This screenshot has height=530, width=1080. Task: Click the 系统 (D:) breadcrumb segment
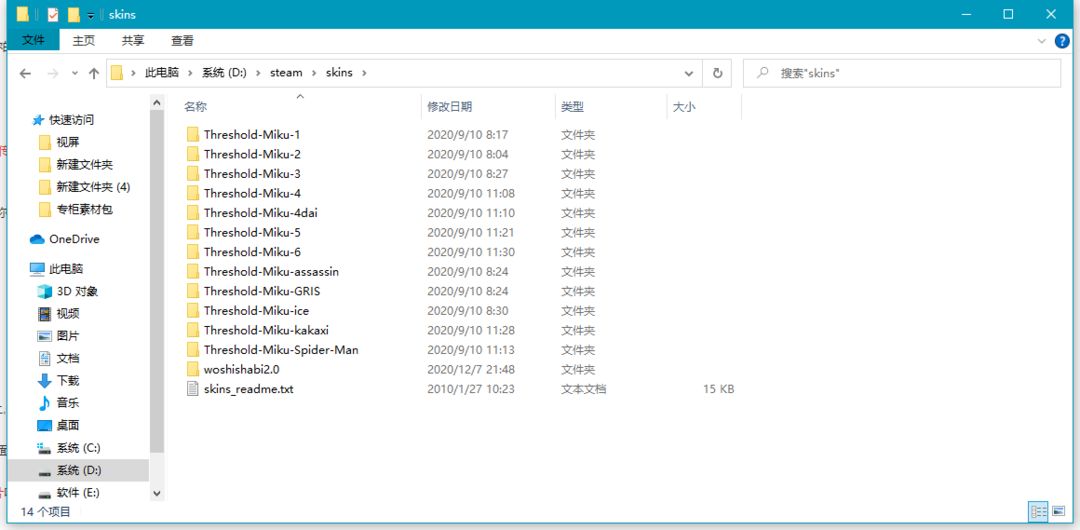224,72
